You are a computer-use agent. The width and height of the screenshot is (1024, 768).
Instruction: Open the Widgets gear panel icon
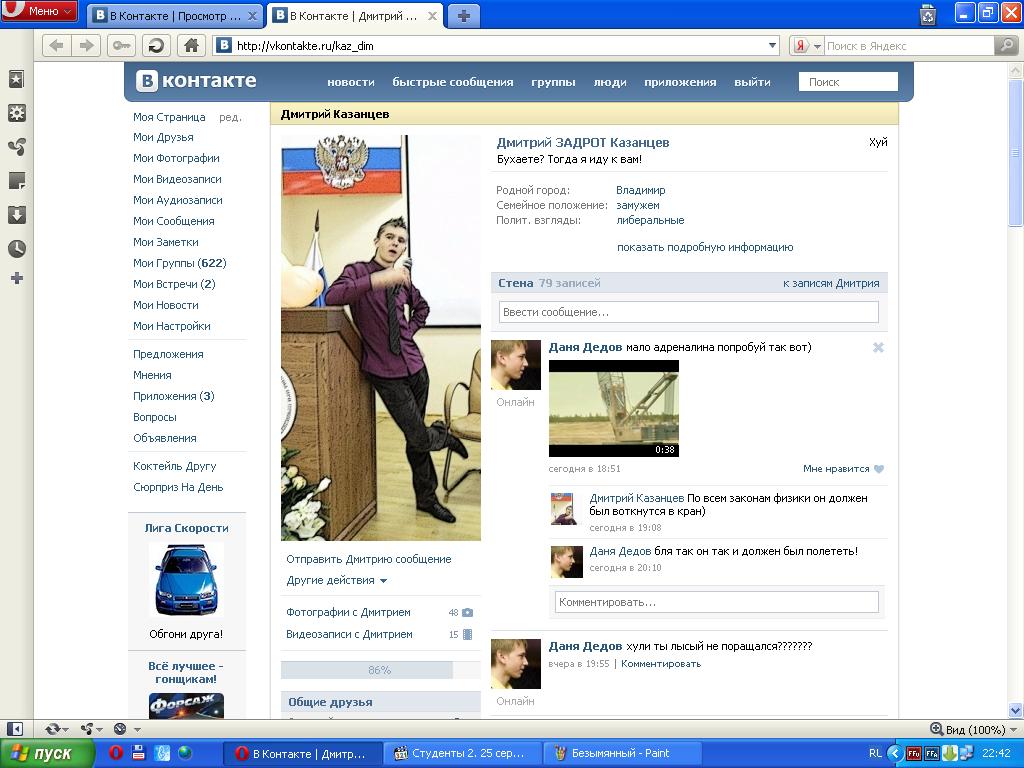[16, 112]
